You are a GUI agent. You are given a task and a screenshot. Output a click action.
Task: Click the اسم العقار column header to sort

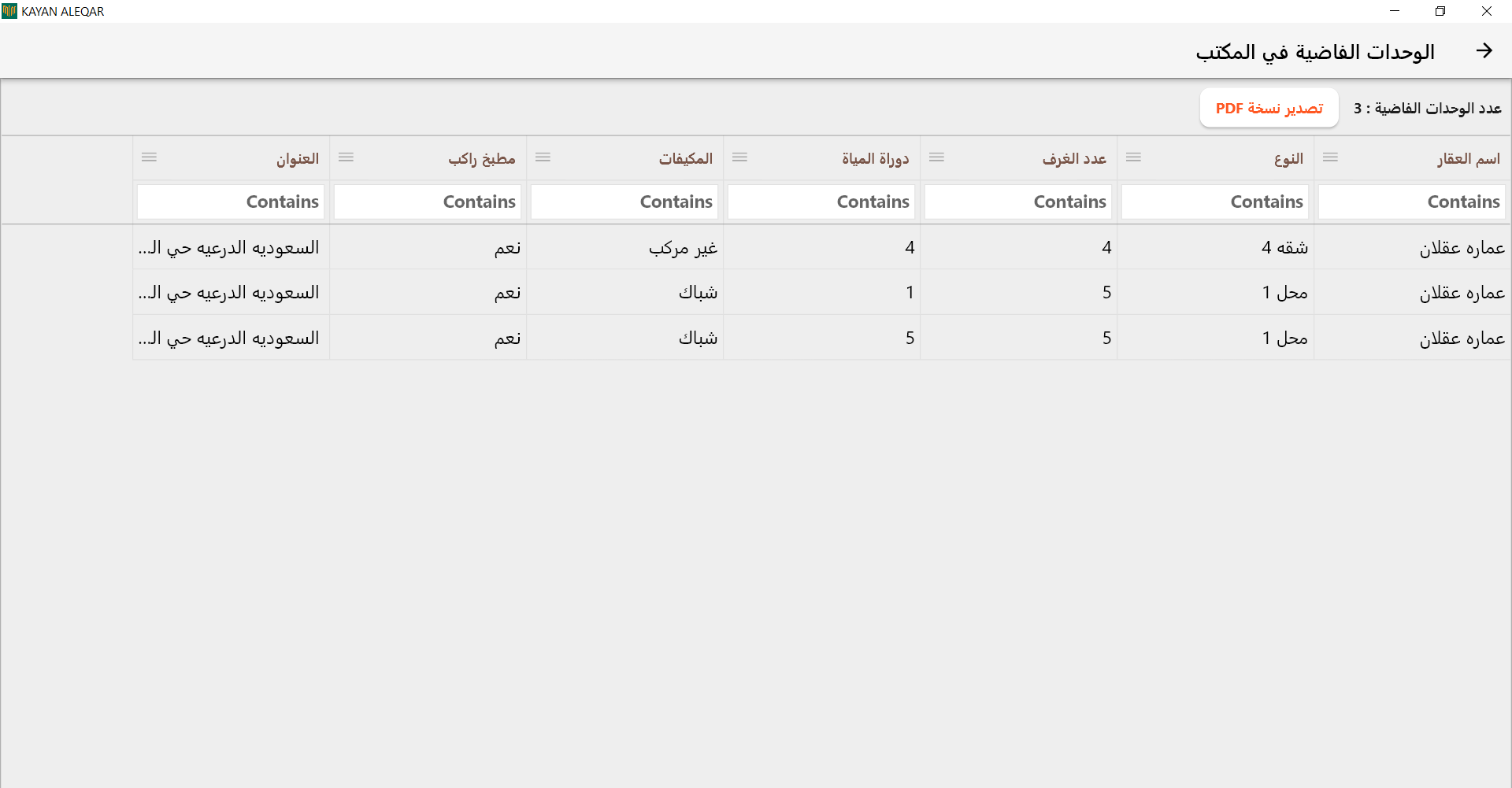tap(1468, 159)
